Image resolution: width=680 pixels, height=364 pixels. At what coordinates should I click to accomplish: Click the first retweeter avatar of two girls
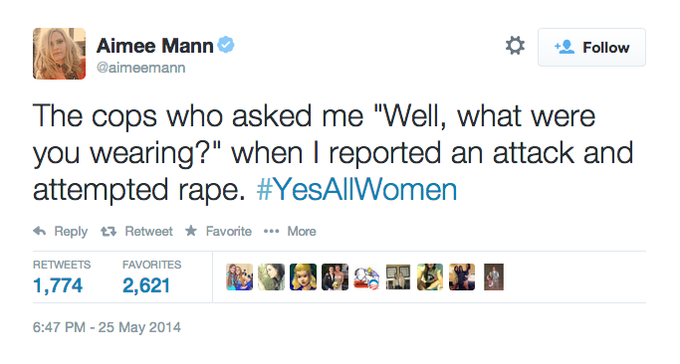239,277
